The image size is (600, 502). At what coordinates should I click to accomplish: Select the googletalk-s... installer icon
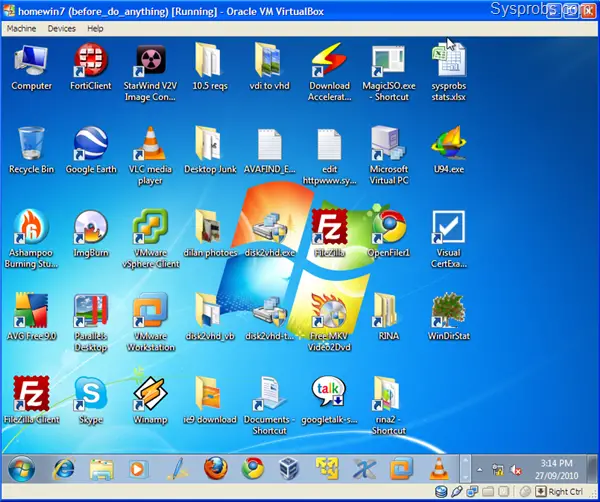click(x=329, y=401)
